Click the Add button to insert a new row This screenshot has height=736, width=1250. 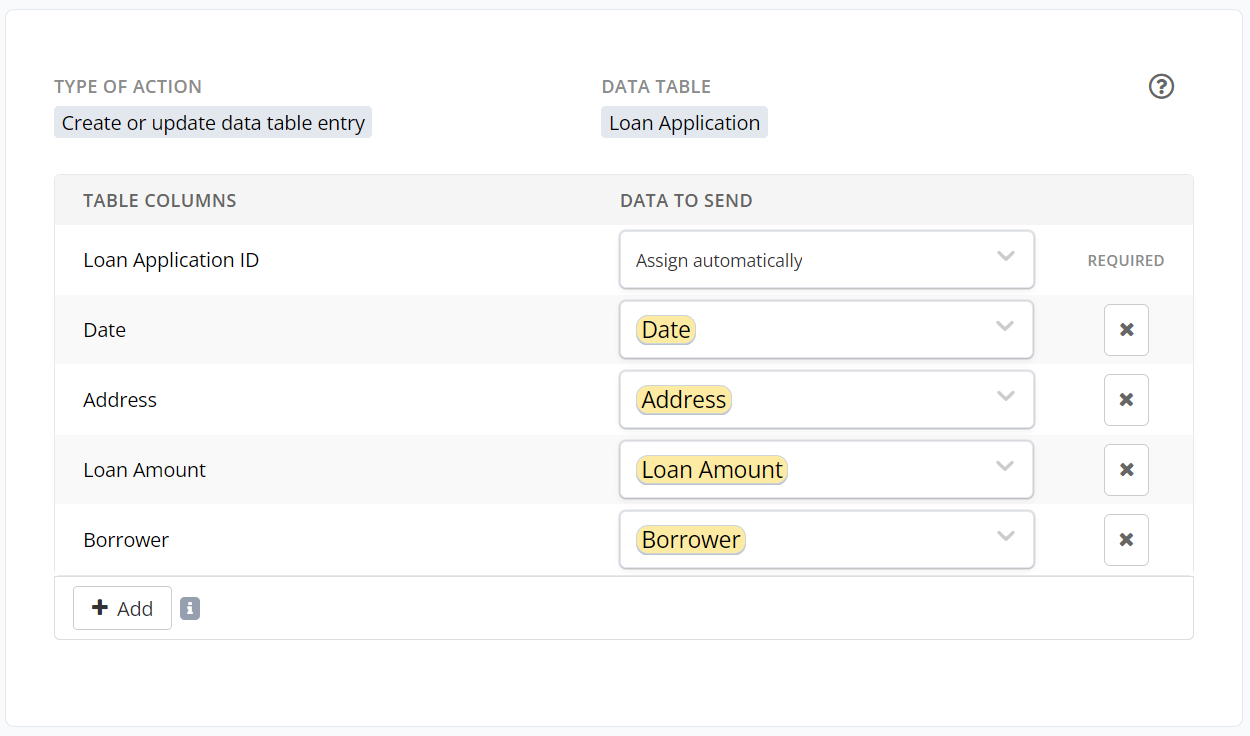(x=122, y=608)
